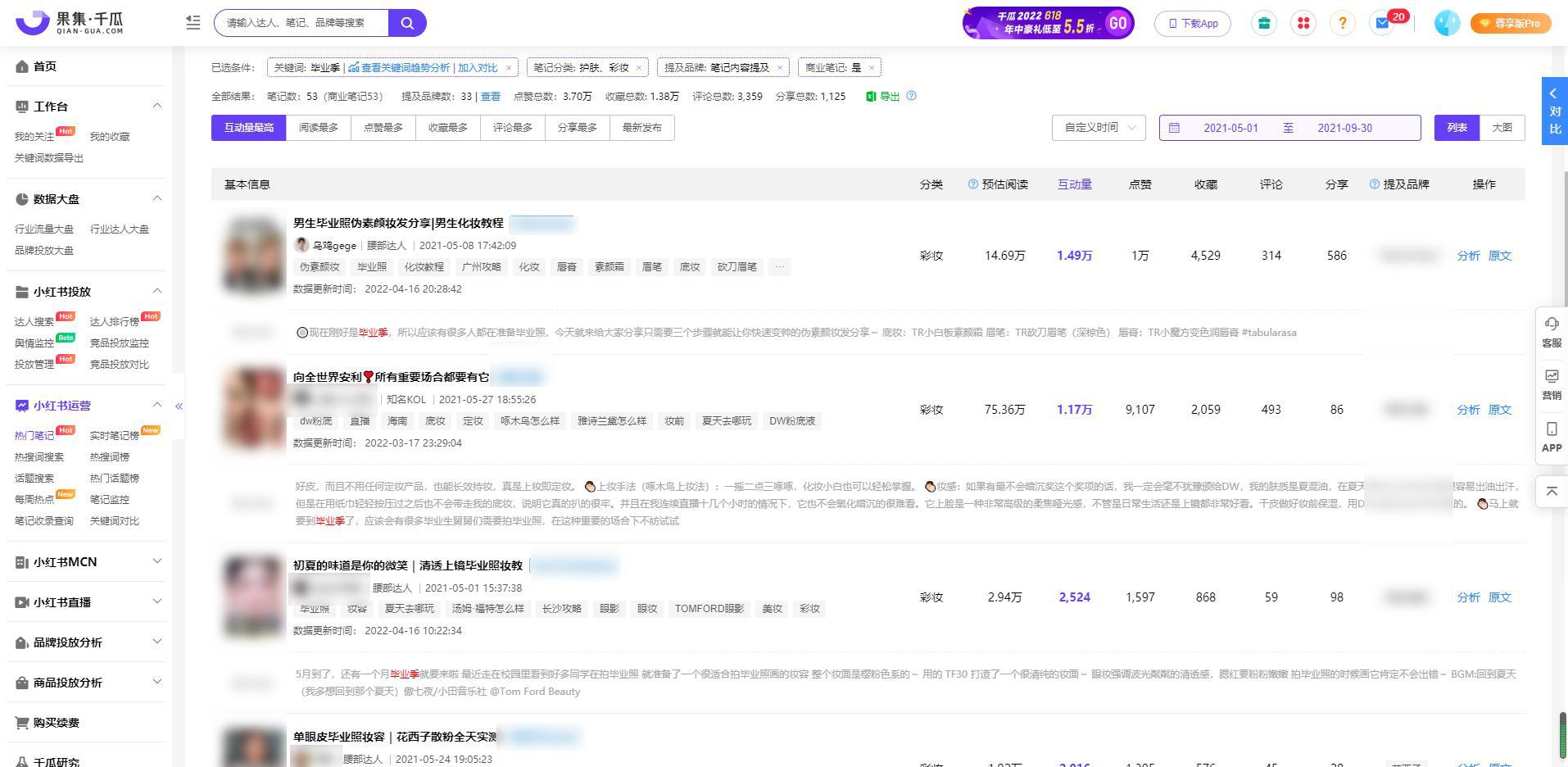Click the info icon beside 提及品牌 column
This screenshot has width=1568, height=767.
point(1375,184)
